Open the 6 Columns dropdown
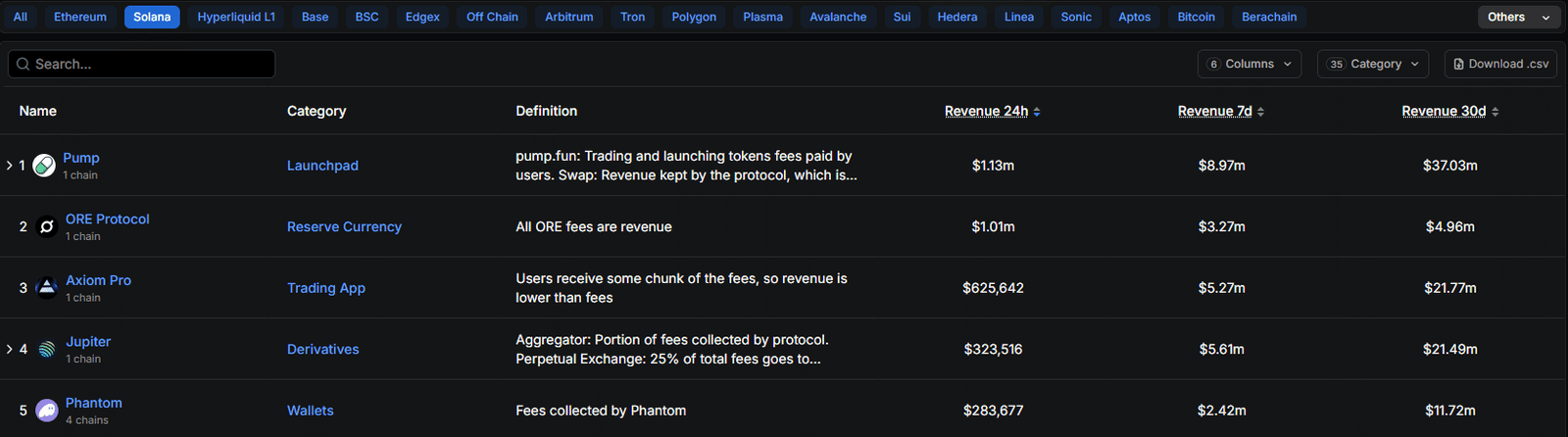 click(x=1249, y=64)
